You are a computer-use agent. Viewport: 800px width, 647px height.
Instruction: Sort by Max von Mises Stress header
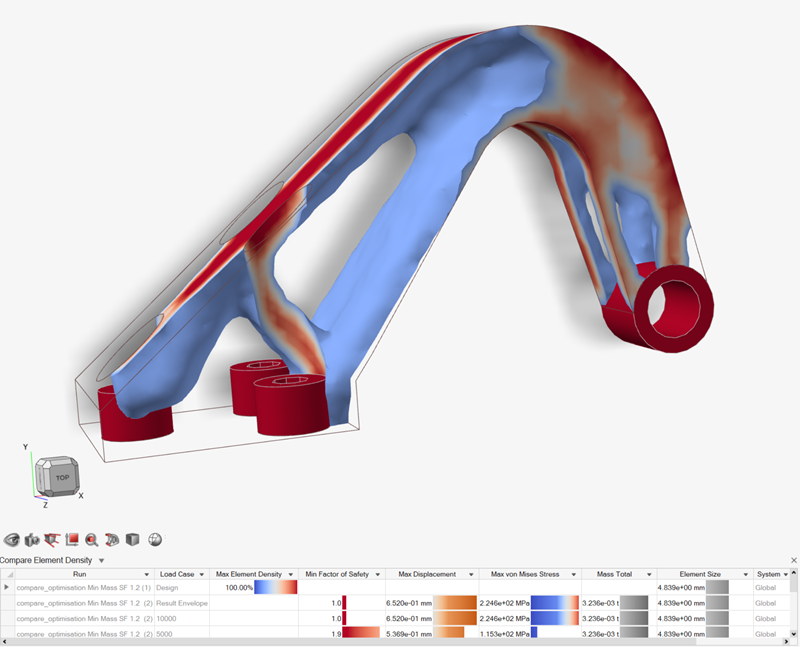click(x=525, y=574)
